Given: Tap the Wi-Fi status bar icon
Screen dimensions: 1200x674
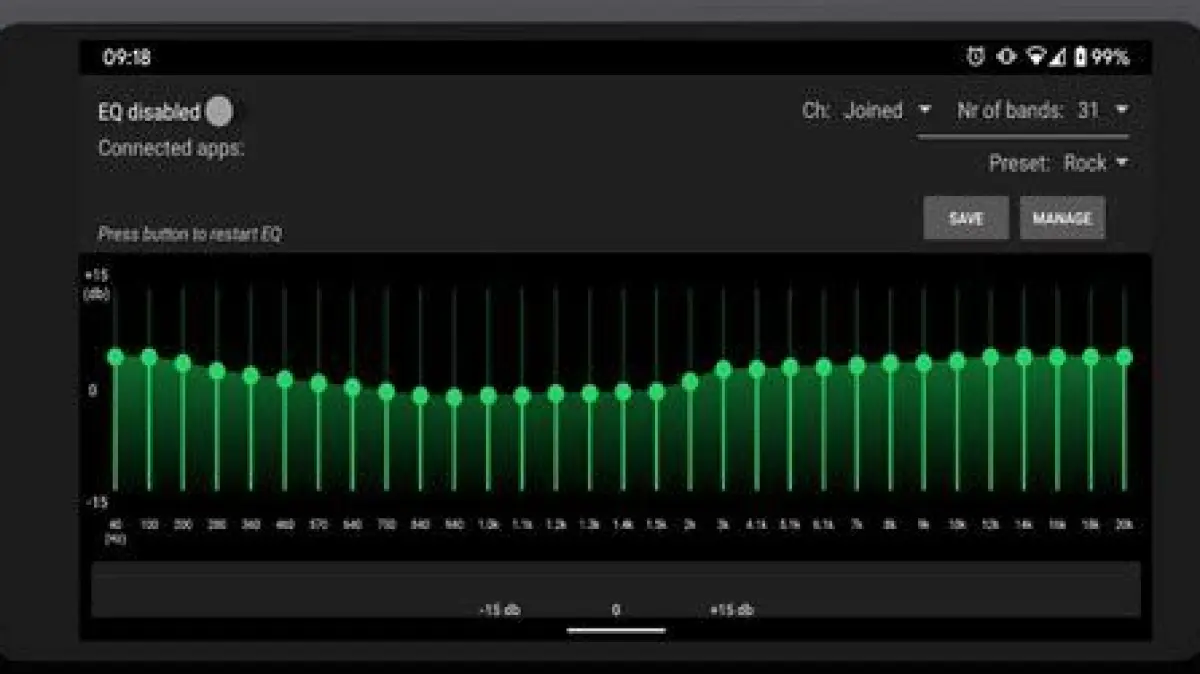Looking at the screenshot, I should [1035, 57].
